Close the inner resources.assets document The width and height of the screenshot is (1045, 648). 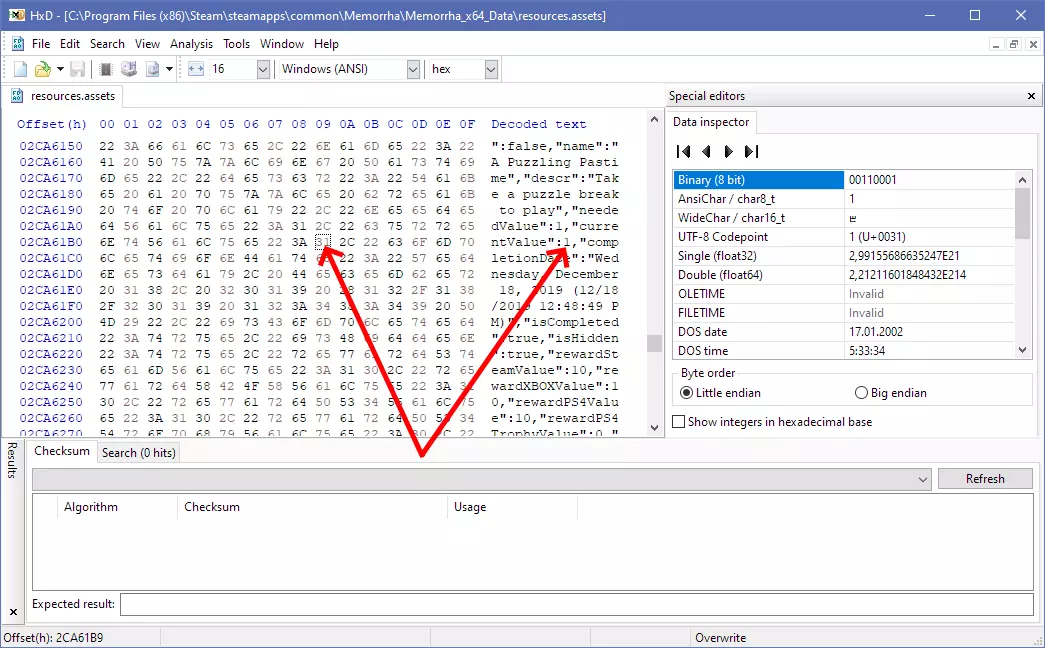[x=1033, y=45]
